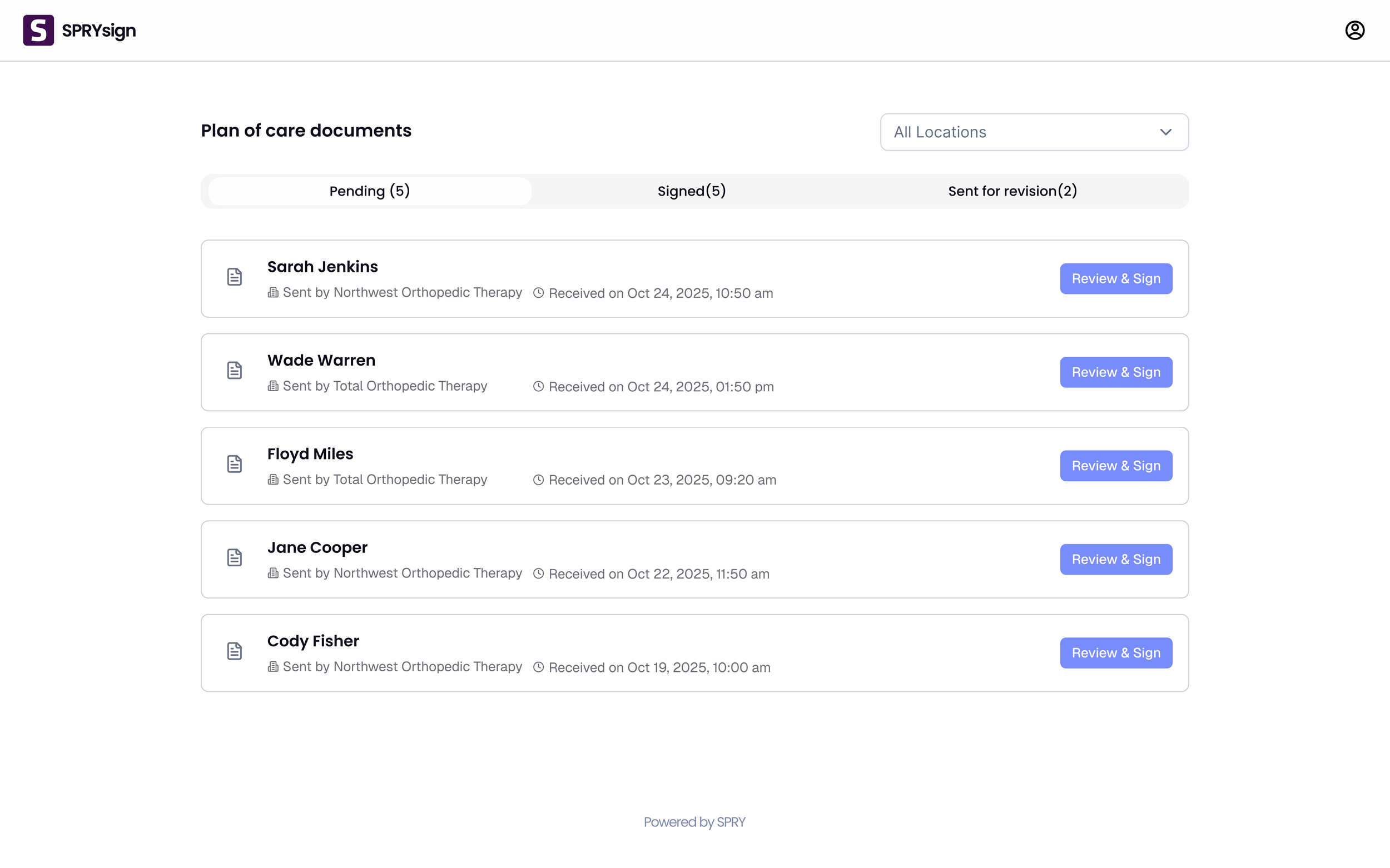Click Jane Cooper 'Sent by Northwest Orthopedic Therapy'
The width and height of the screenshot is (1390, 868).
point(402,573)
